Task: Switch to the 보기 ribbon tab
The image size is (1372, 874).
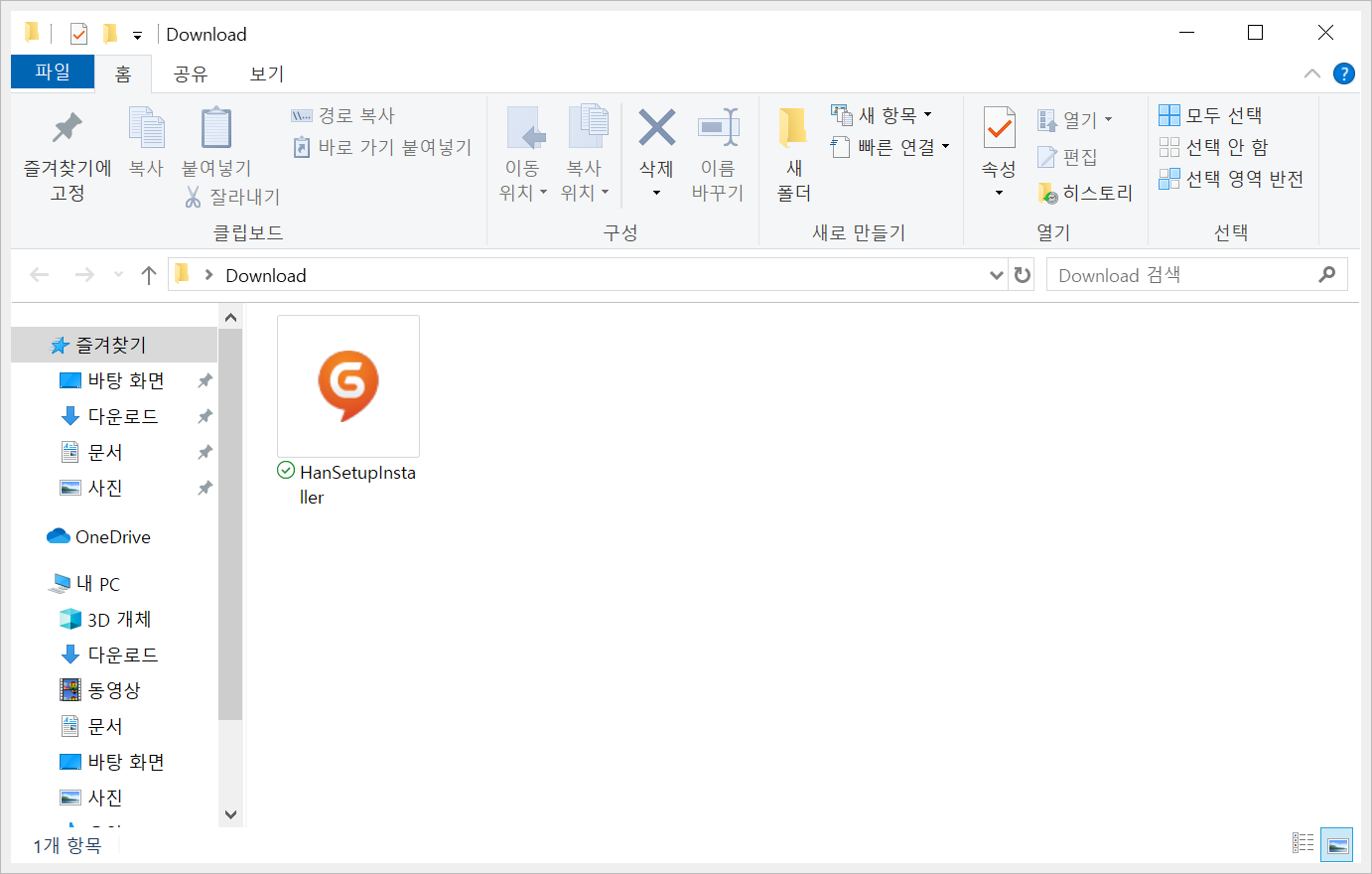Action: 267,73
